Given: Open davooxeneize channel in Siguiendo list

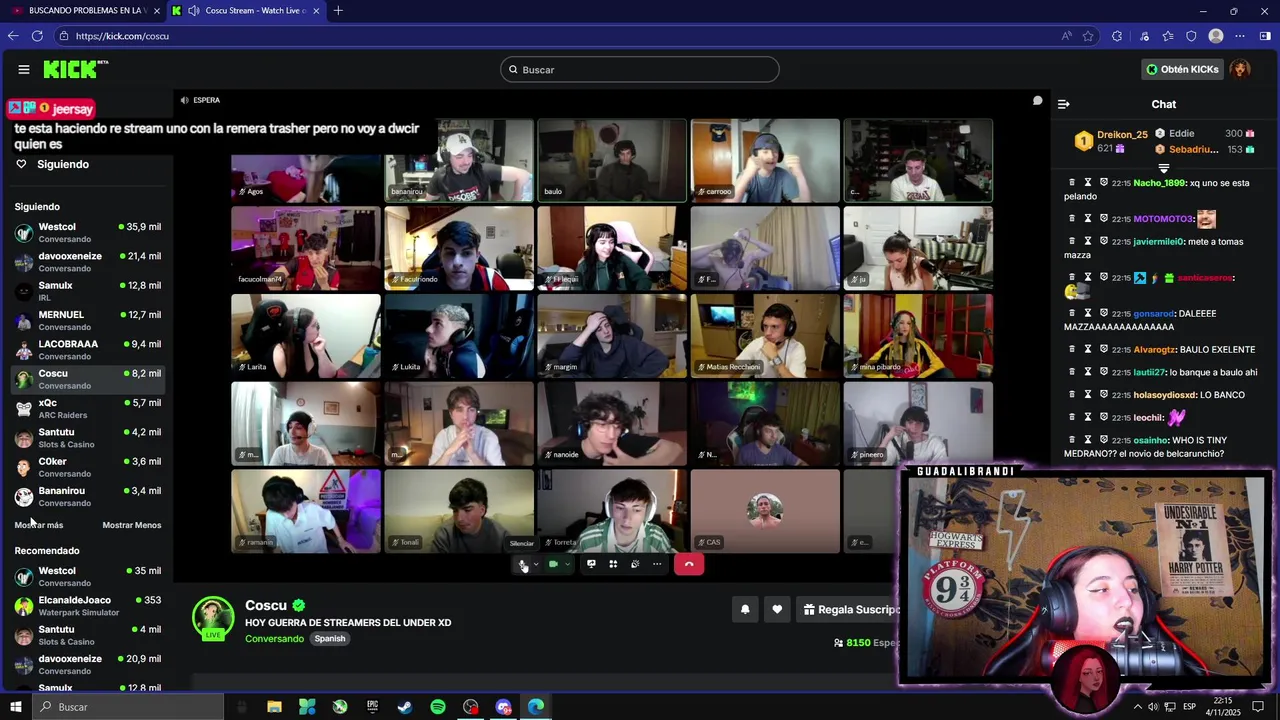Looking at the screenshot, I should tap(87, 262).
